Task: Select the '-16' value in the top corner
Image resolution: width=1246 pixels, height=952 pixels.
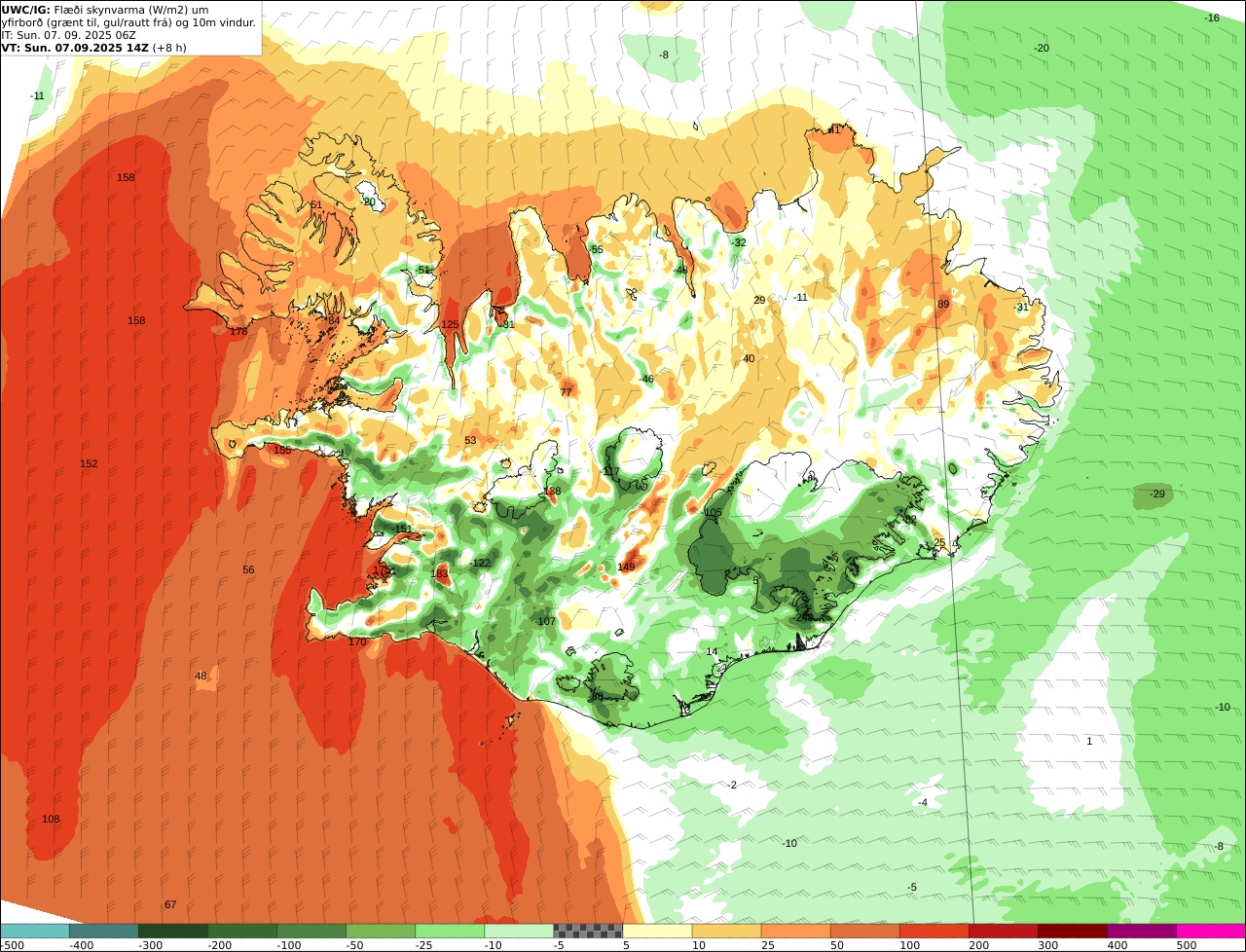Action: [1211, 18]
